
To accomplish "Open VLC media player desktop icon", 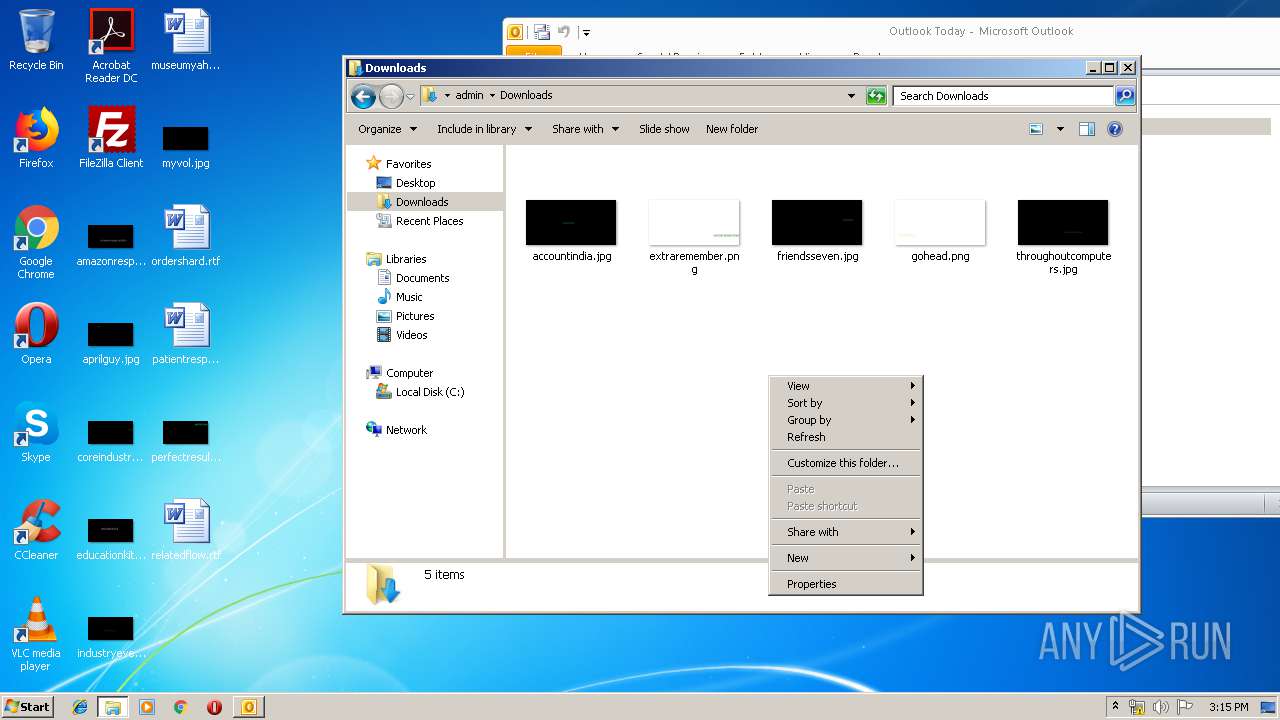I will pyautogui.click(x=36, y=634).
